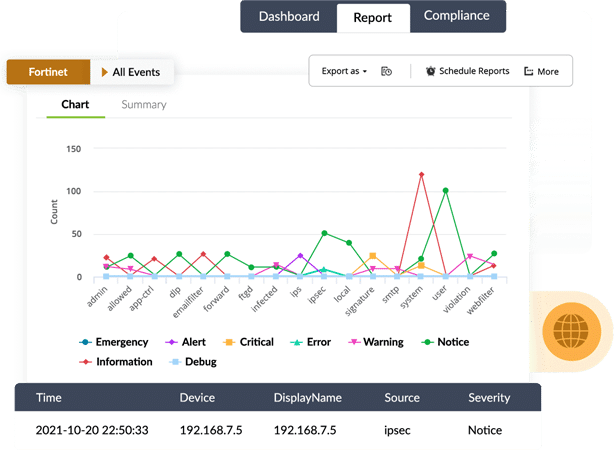Click the Fortinet vendor button

point(48,72)
